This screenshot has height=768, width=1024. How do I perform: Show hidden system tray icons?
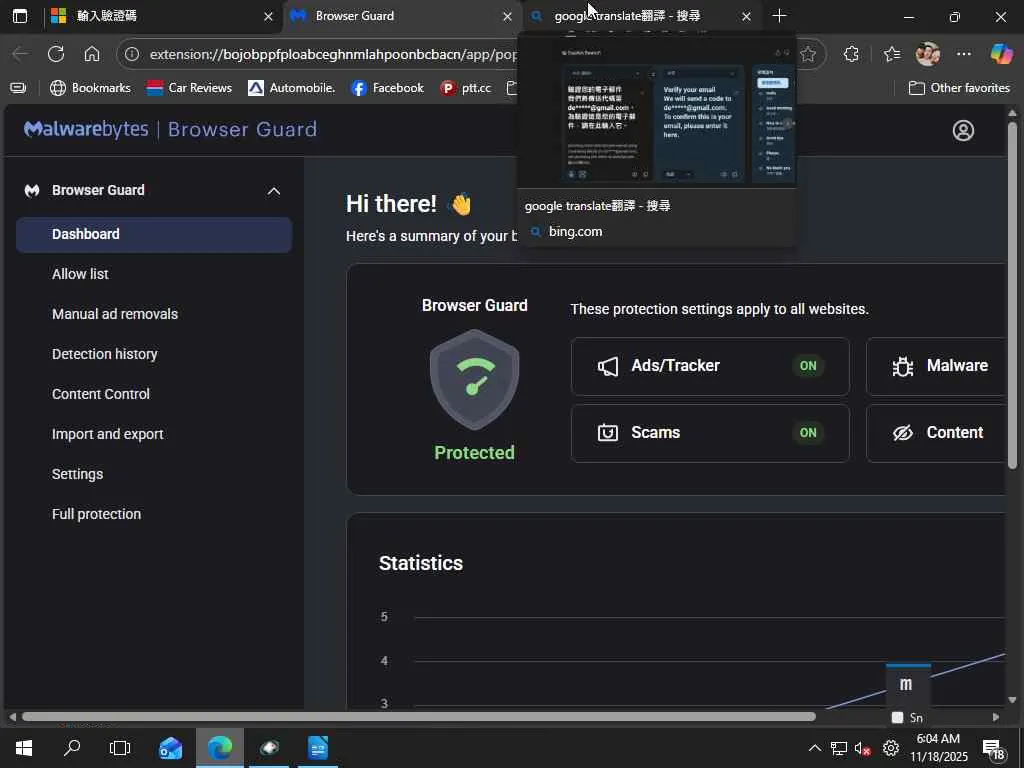(814, 749)
